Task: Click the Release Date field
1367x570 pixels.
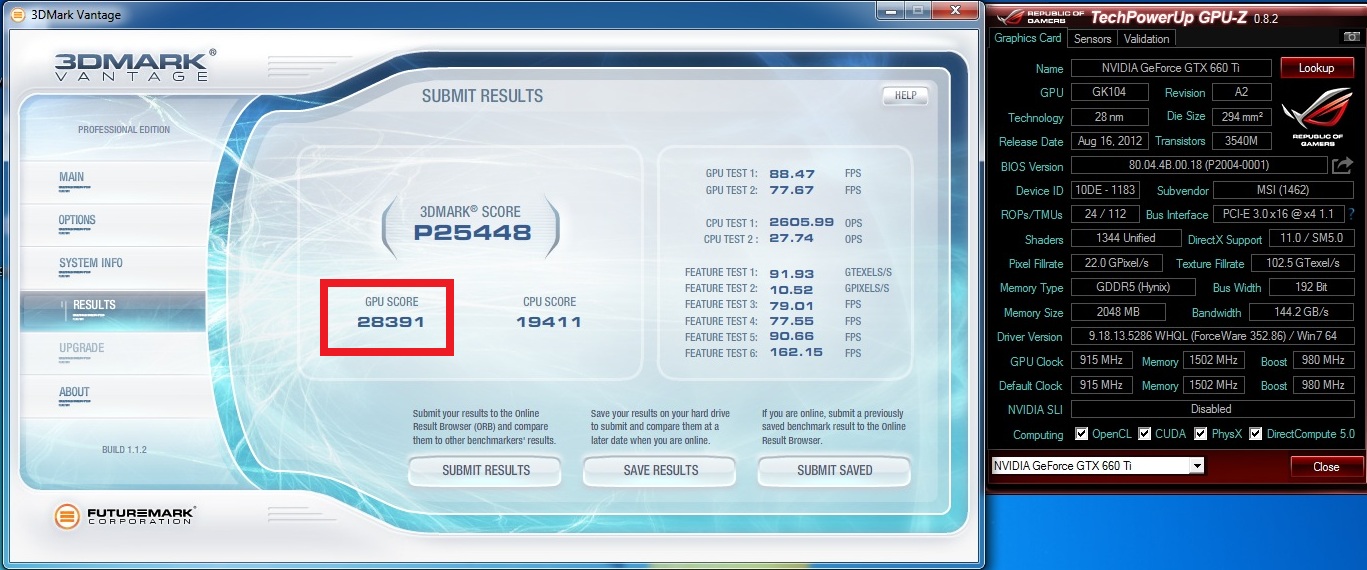Action: (1109, 141)
